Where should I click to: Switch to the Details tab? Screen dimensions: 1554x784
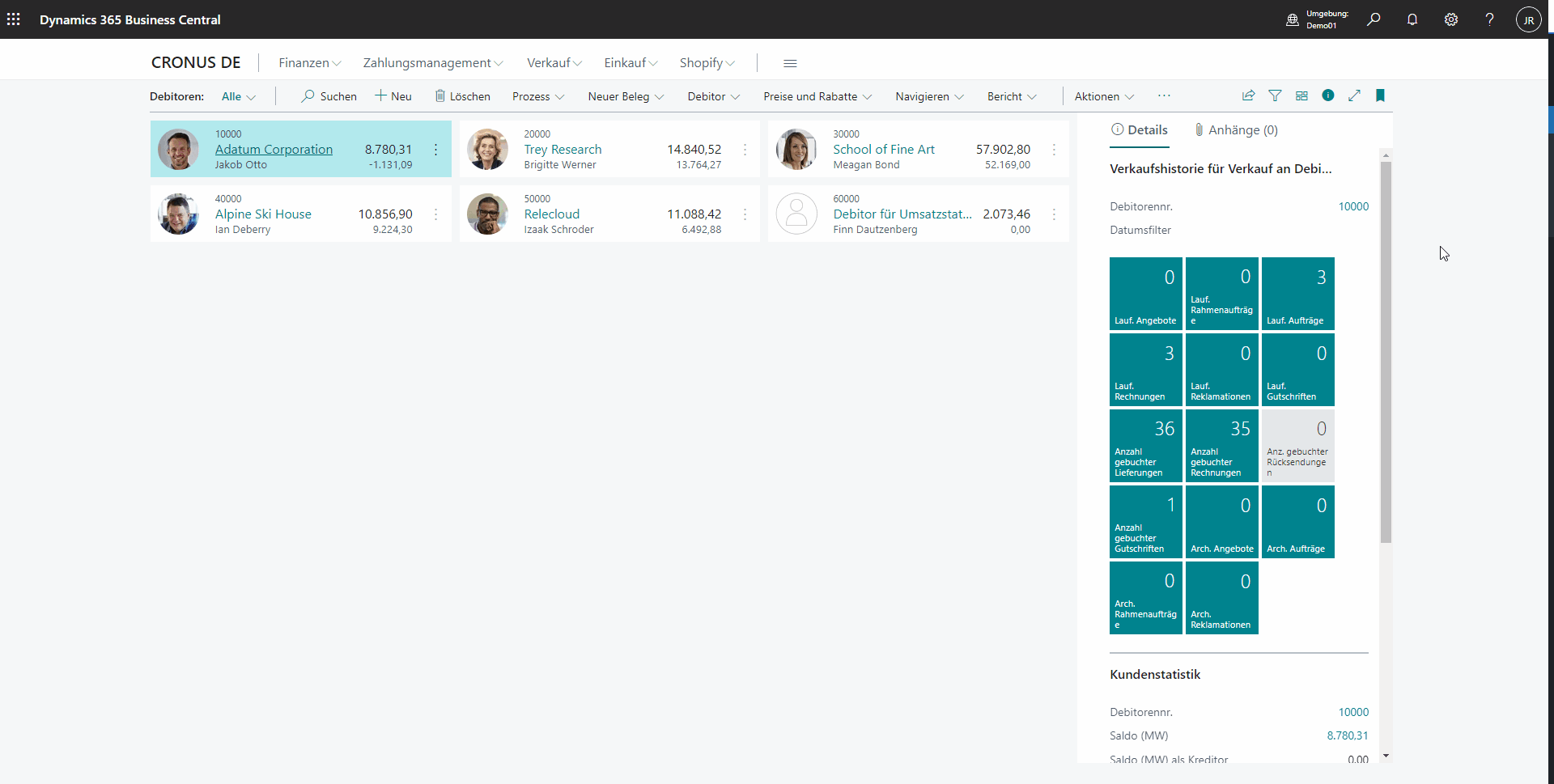[1140, 129]
